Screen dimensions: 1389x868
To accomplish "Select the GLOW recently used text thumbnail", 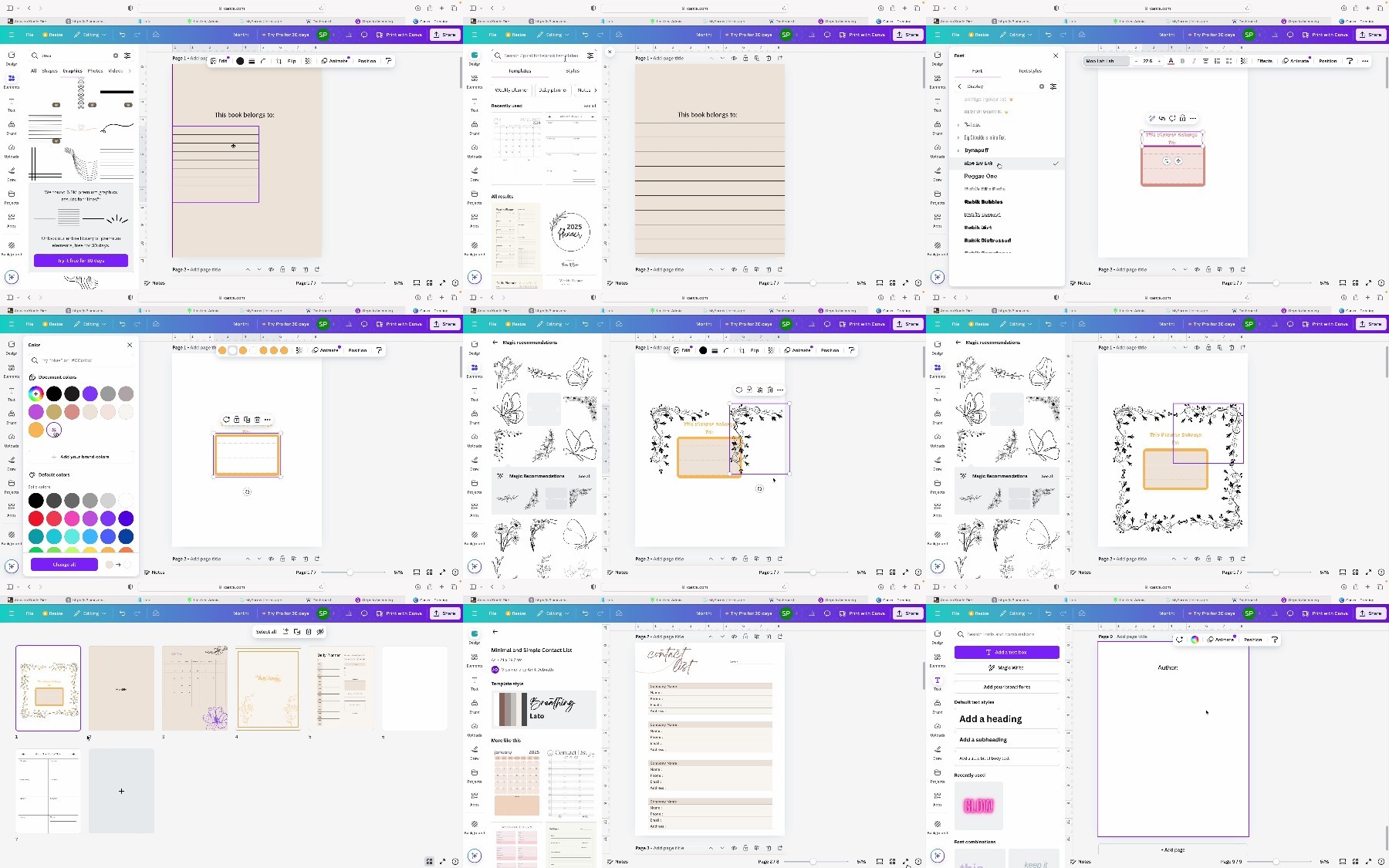I will (x=978, y=806).
